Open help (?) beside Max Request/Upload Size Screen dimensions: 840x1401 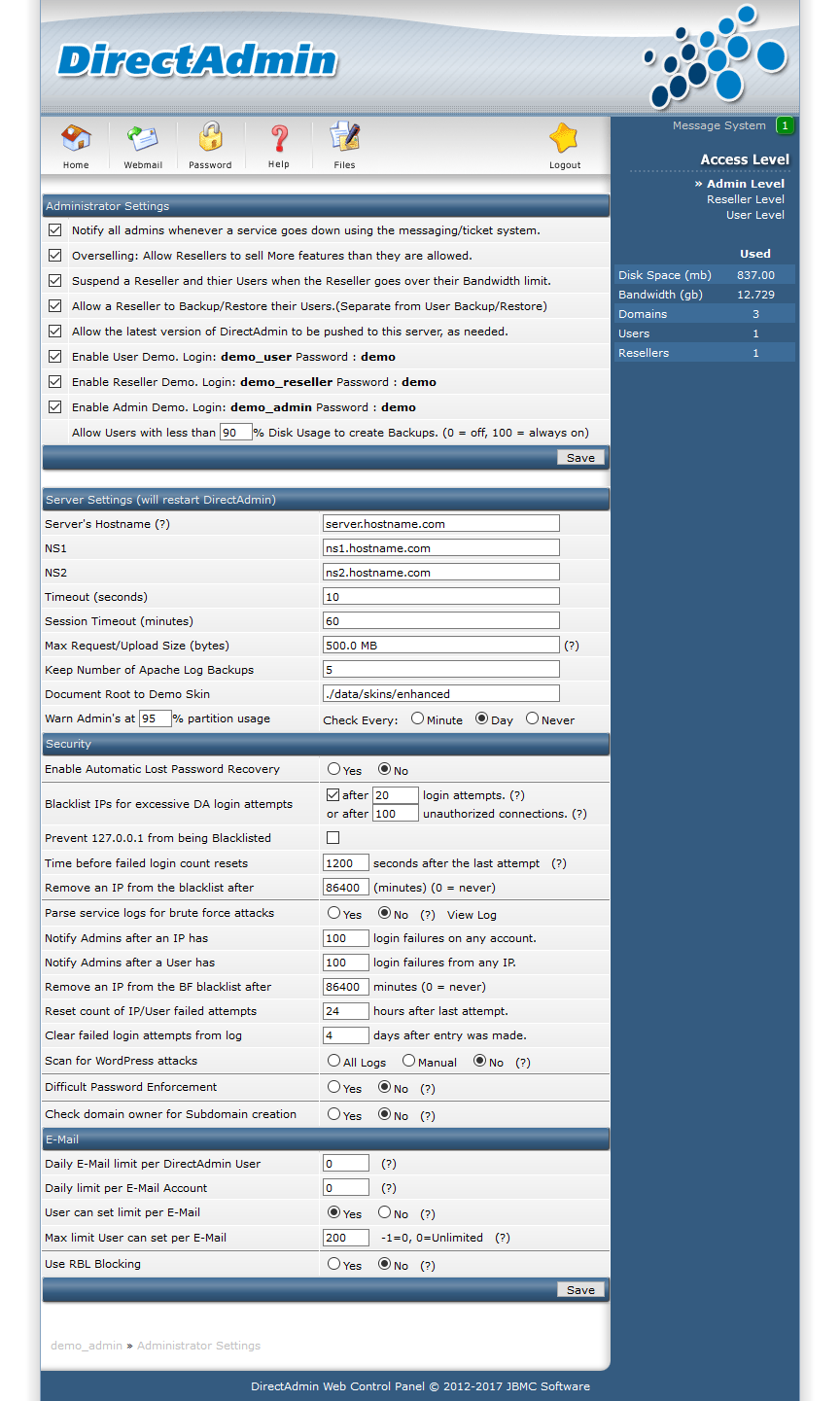point(572,646)
